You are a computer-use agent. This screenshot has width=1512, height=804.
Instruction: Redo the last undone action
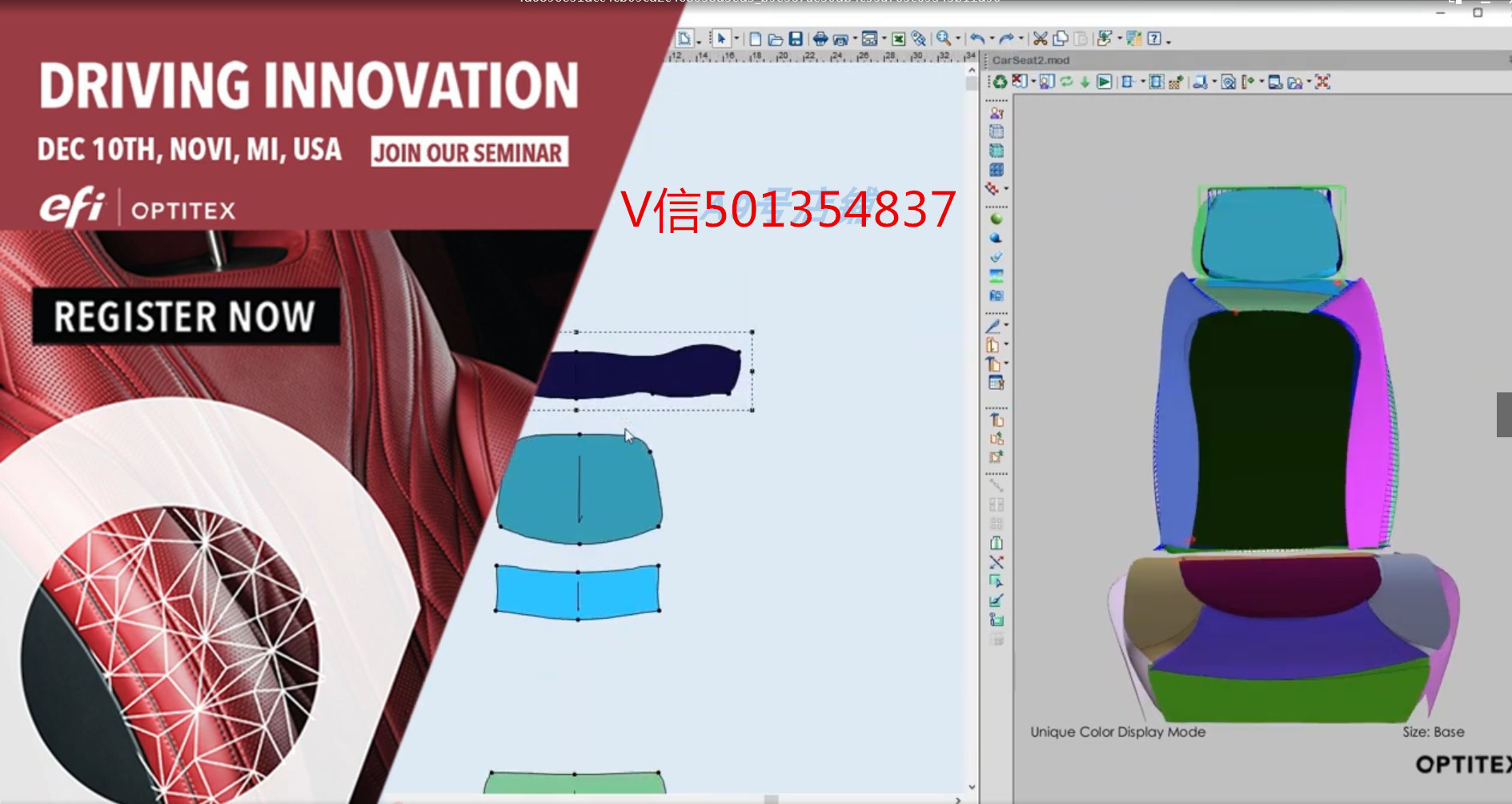click(1006, 38)
